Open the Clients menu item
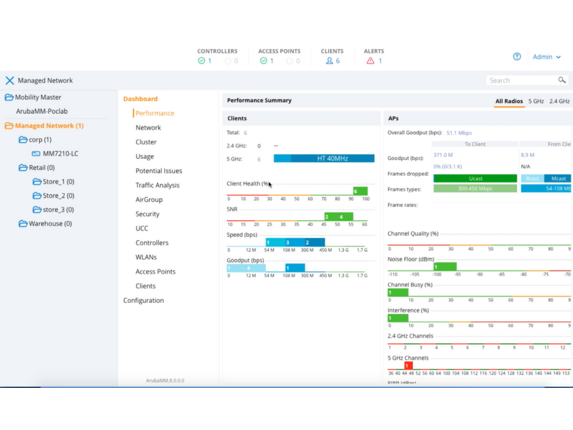The width and height of the screenshot is (573, 430). click(145, 286)
